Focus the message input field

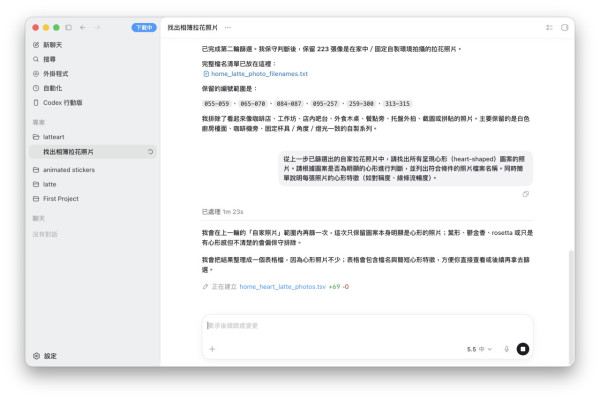[x=367, y=326]
